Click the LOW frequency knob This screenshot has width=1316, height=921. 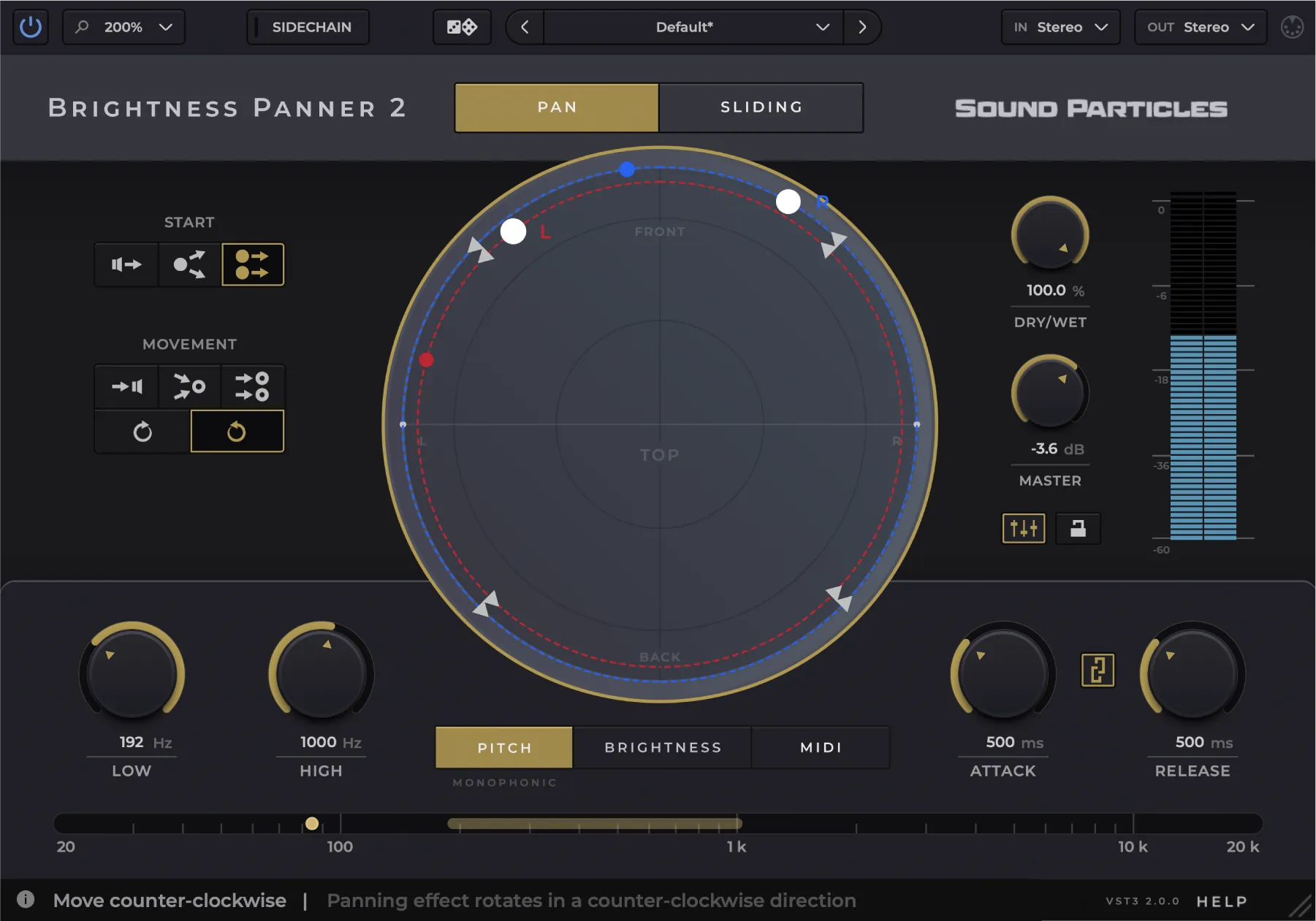pyautogui.click(x=132, y=673)
